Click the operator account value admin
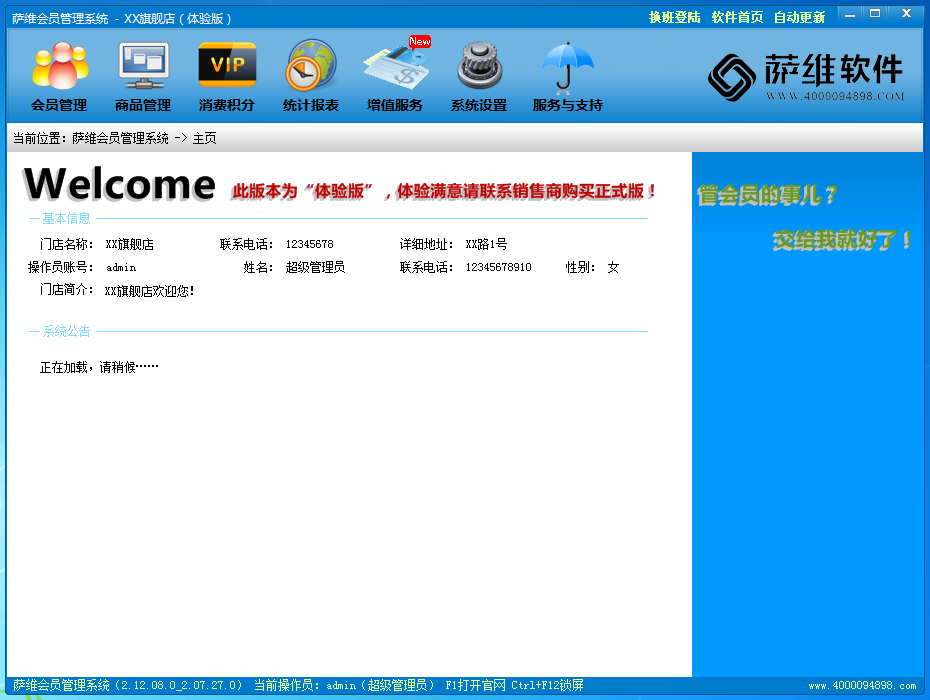The width and height of the screenshot is (930, 700). point(121,268)
